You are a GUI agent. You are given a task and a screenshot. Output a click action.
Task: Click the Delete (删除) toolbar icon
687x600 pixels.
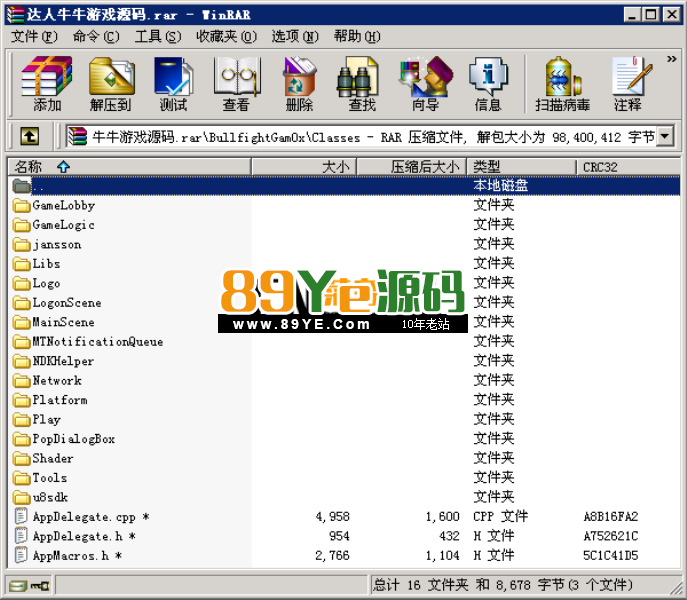click(299, 82)
